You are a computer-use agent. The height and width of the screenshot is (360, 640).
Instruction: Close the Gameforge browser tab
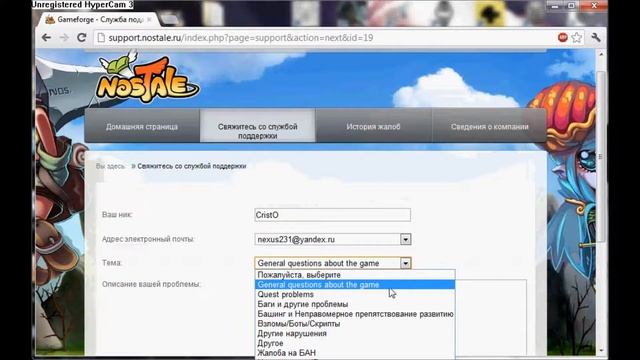[x=149, y=20]
